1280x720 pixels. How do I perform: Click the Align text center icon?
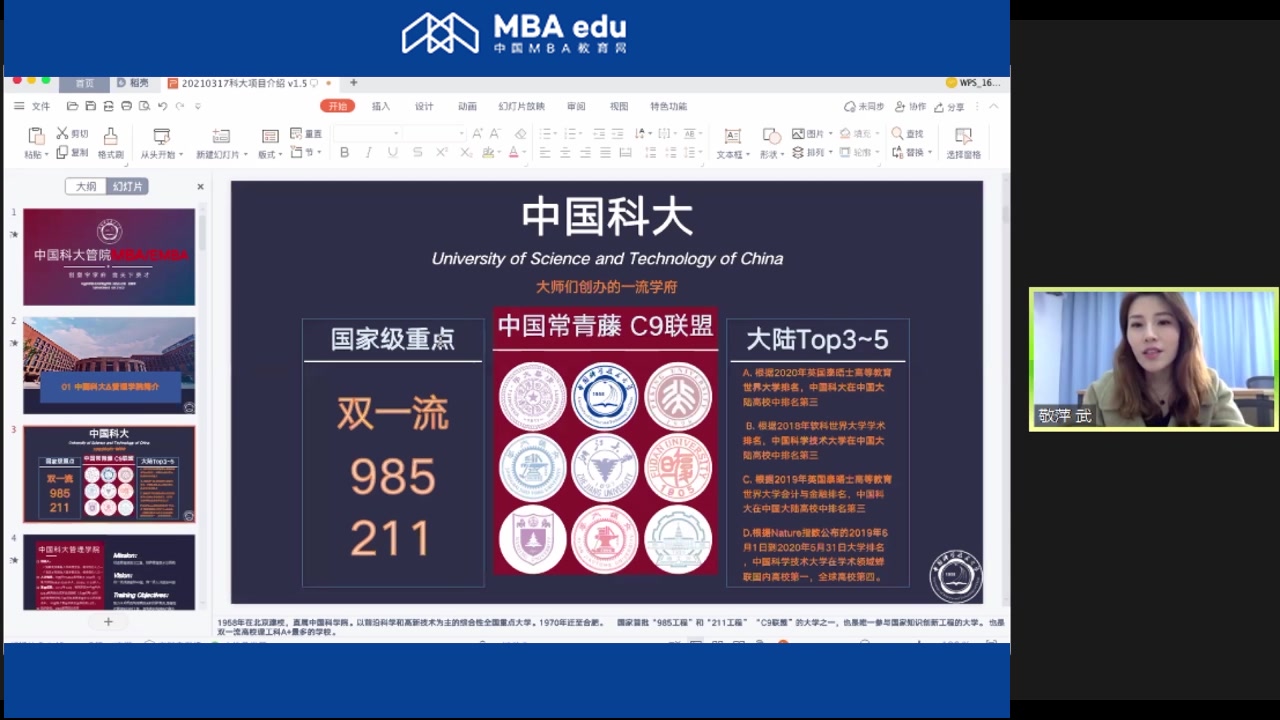(x=565, y=152)
